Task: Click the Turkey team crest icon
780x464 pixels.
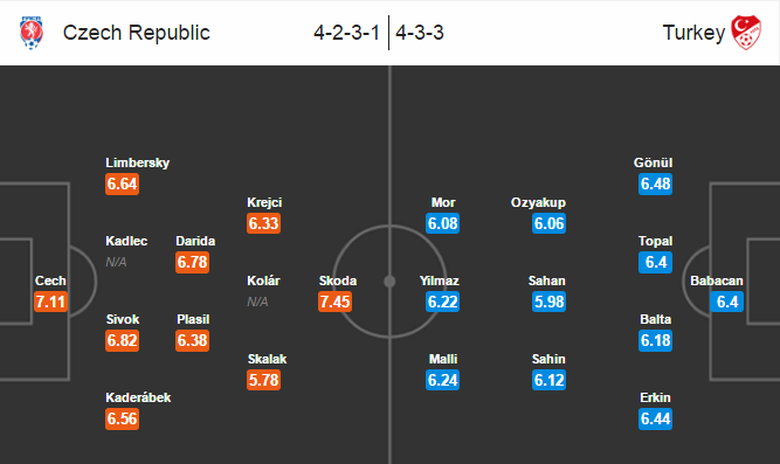Action: click(x=746, y=32)
